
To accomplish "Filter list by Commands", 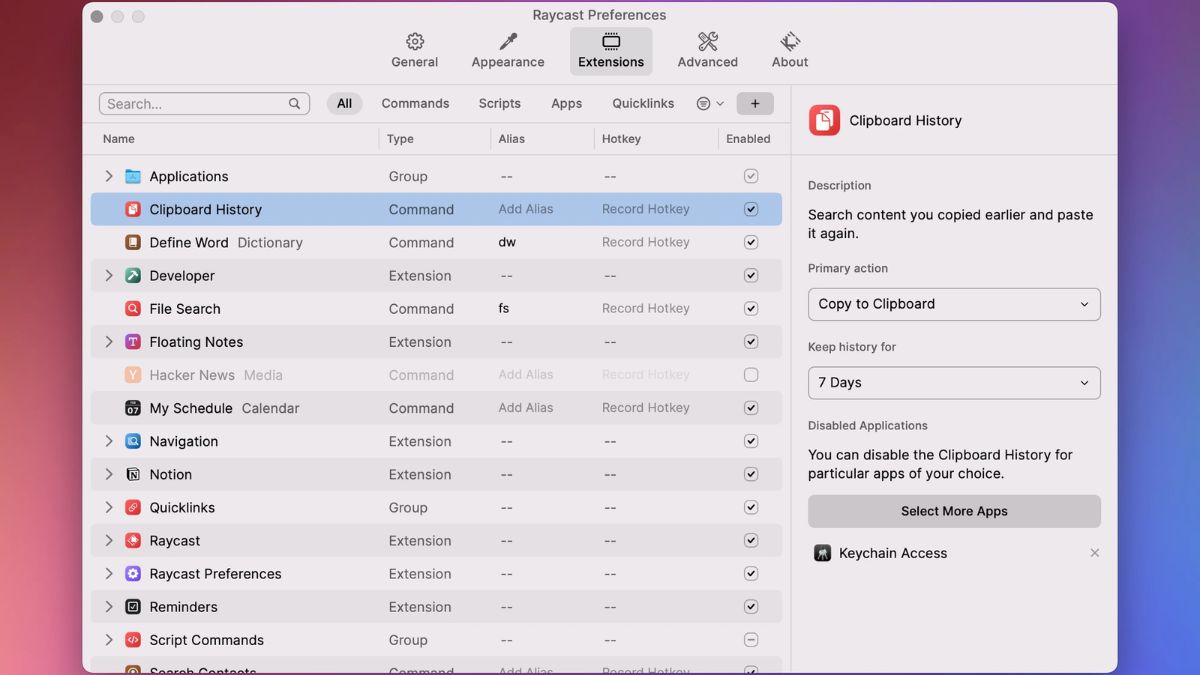I will click(x=415, y=103).
